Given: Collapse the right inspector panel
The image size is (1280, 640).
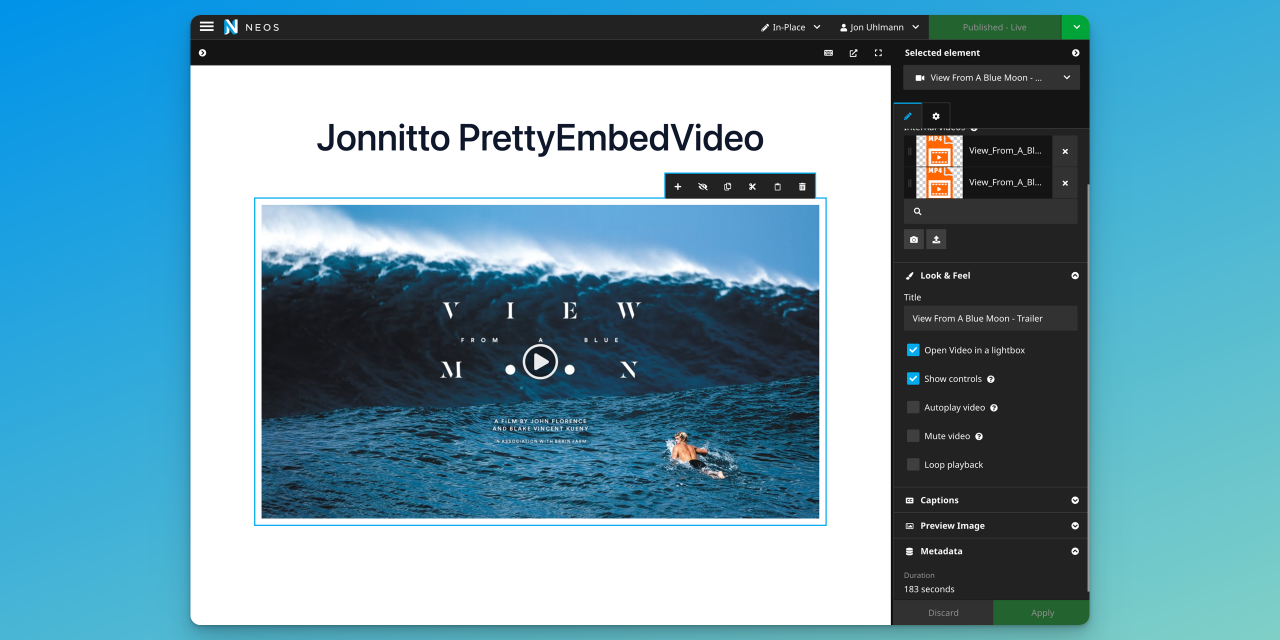Looking at the screenshot, I should point(1076,53).
